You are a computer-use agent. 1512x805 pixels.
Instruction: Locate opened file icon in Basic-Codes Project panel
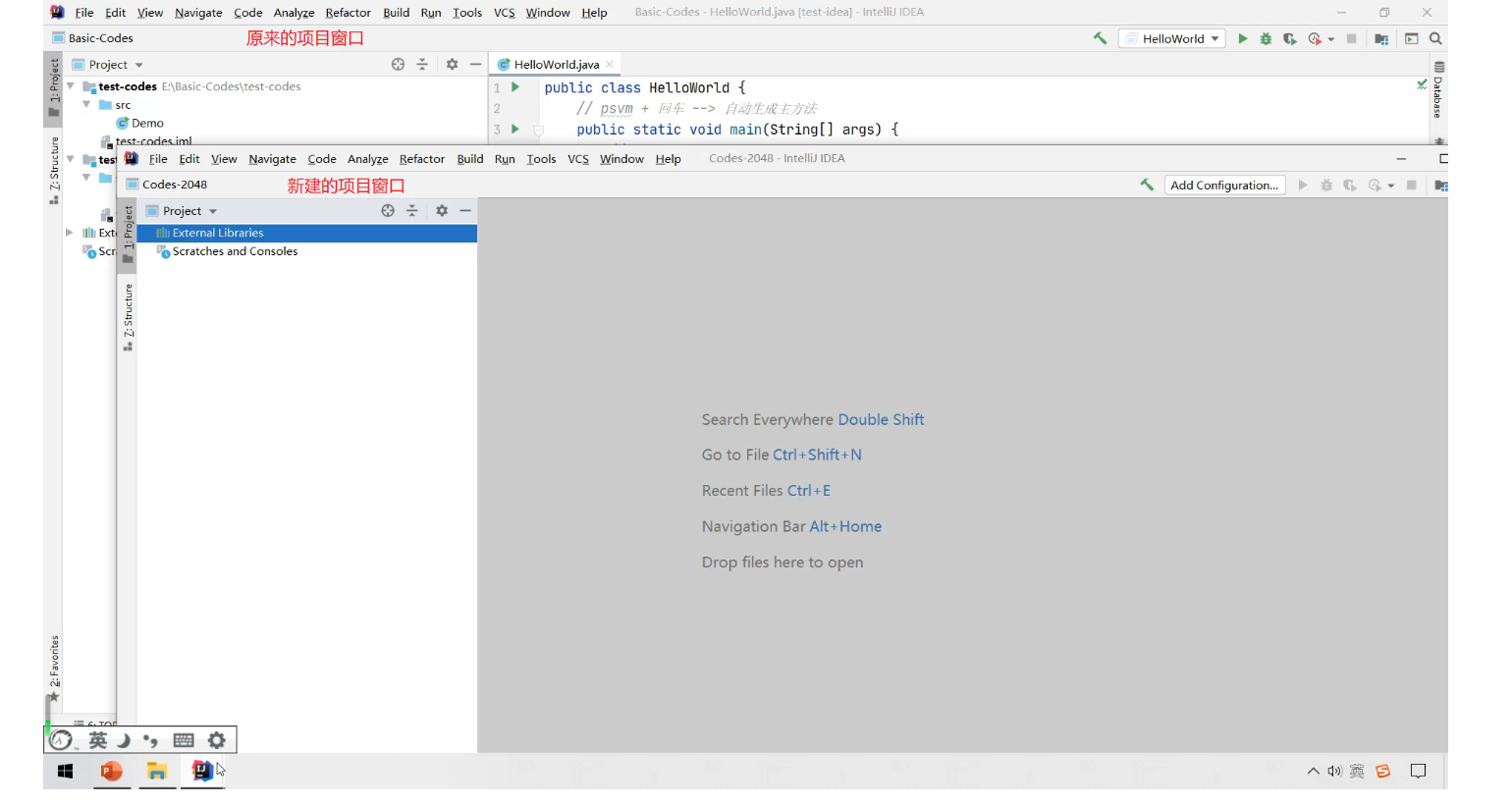click(398, 64)
